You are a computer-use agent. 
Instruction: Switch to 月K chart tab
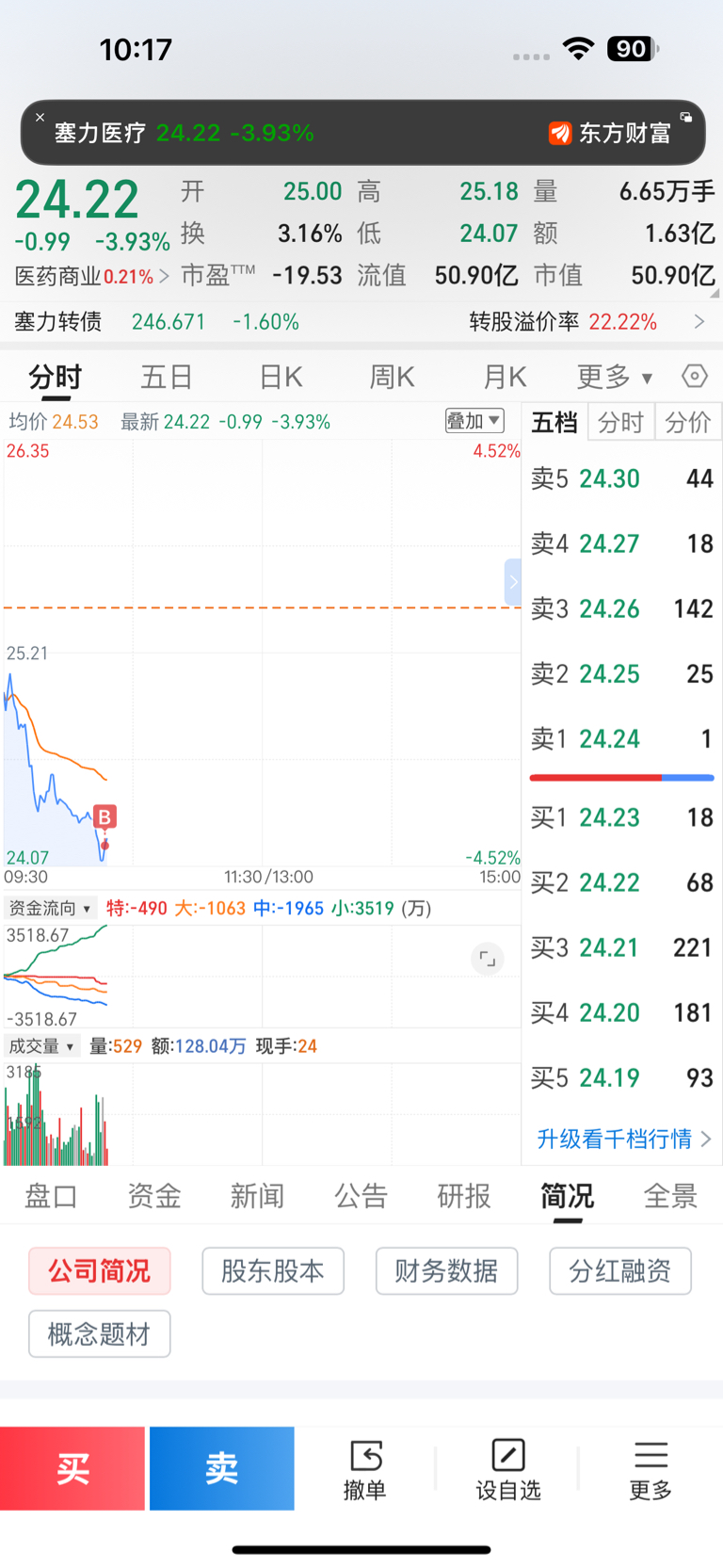pos(505,378)
